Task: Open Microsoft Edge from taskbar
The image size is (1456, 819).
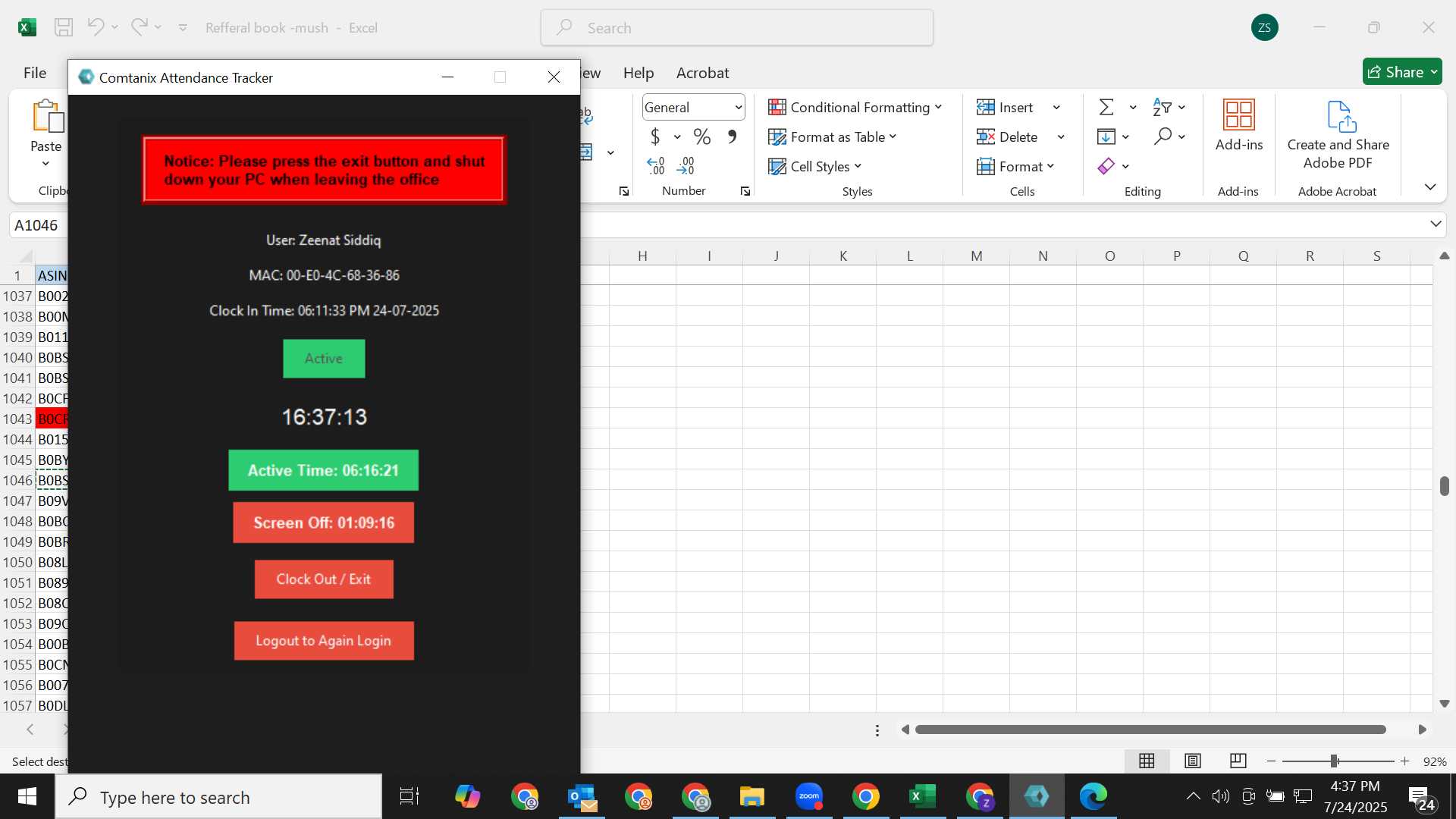Action: (x=1094, y=797)
